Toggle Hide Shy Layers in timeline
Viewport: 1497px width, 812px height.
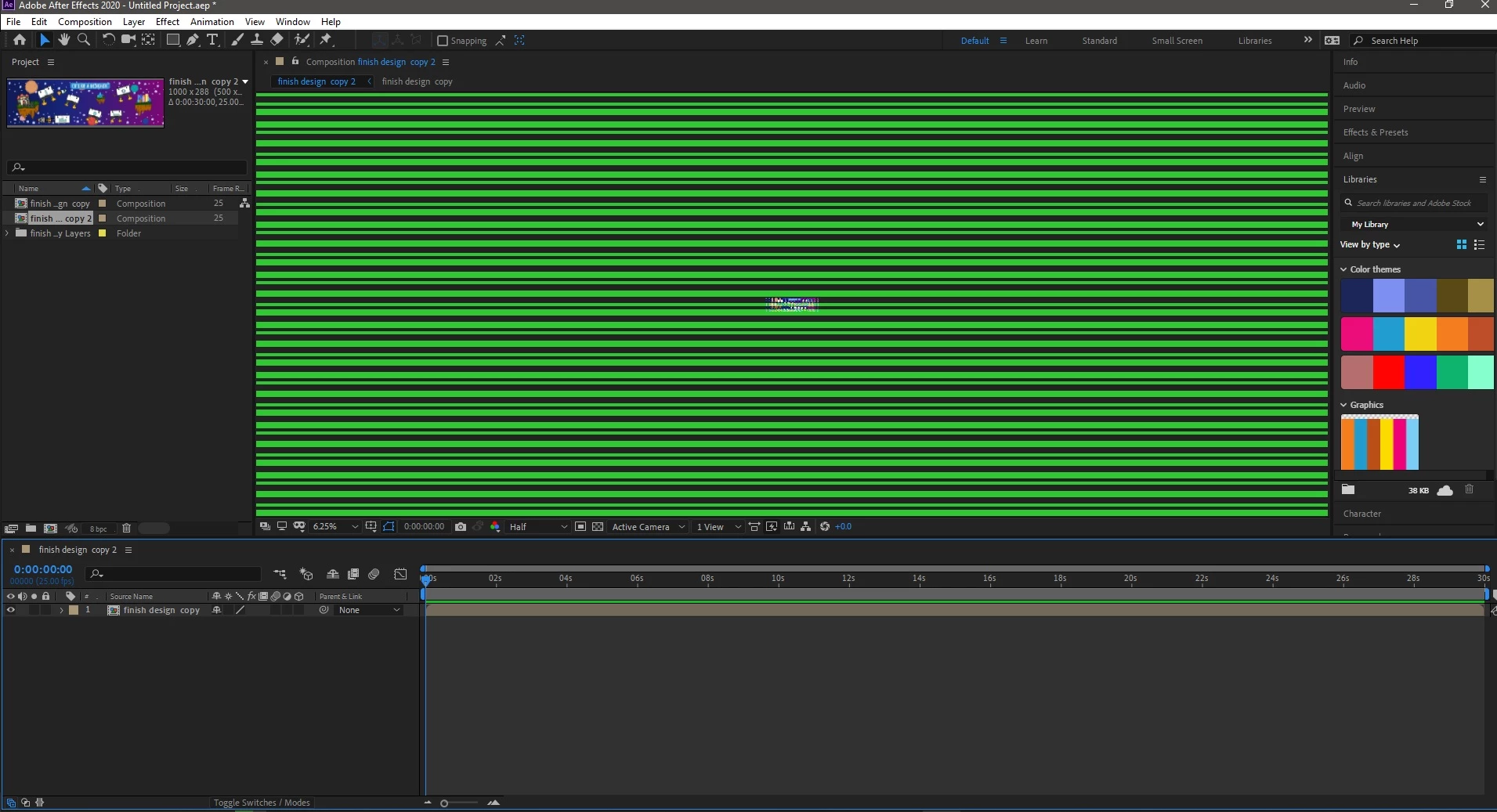point(333,574)
